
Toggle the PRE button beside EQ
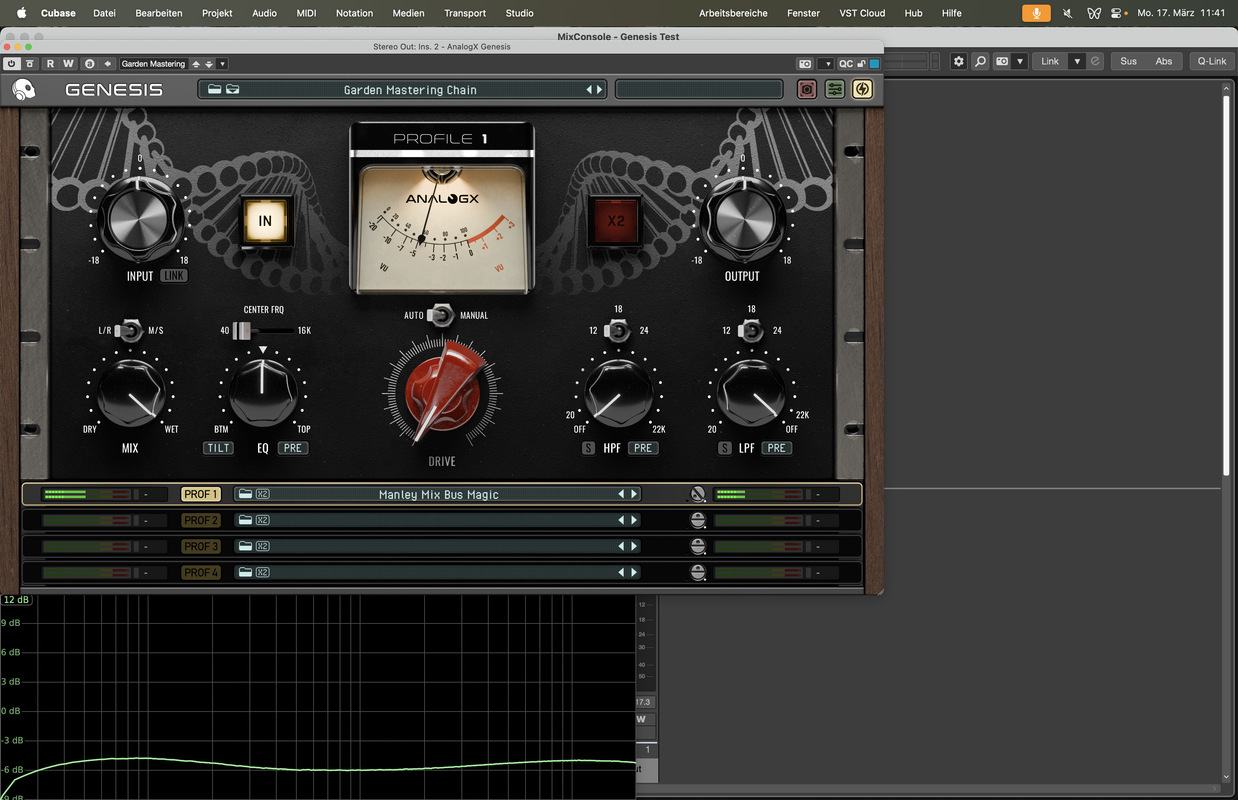coord(293,448)
